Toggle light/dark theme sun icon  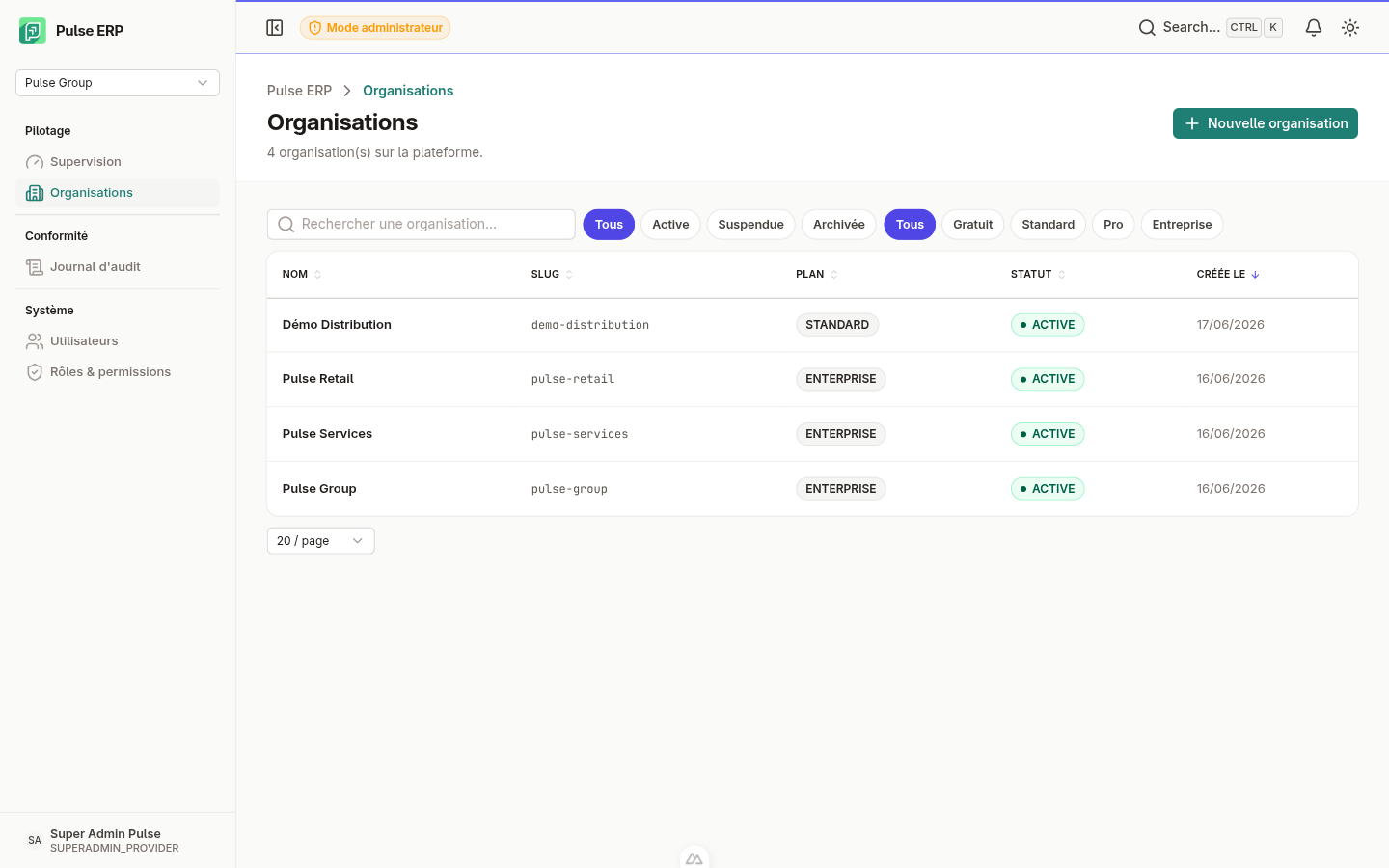click(x=1350, y=28)
